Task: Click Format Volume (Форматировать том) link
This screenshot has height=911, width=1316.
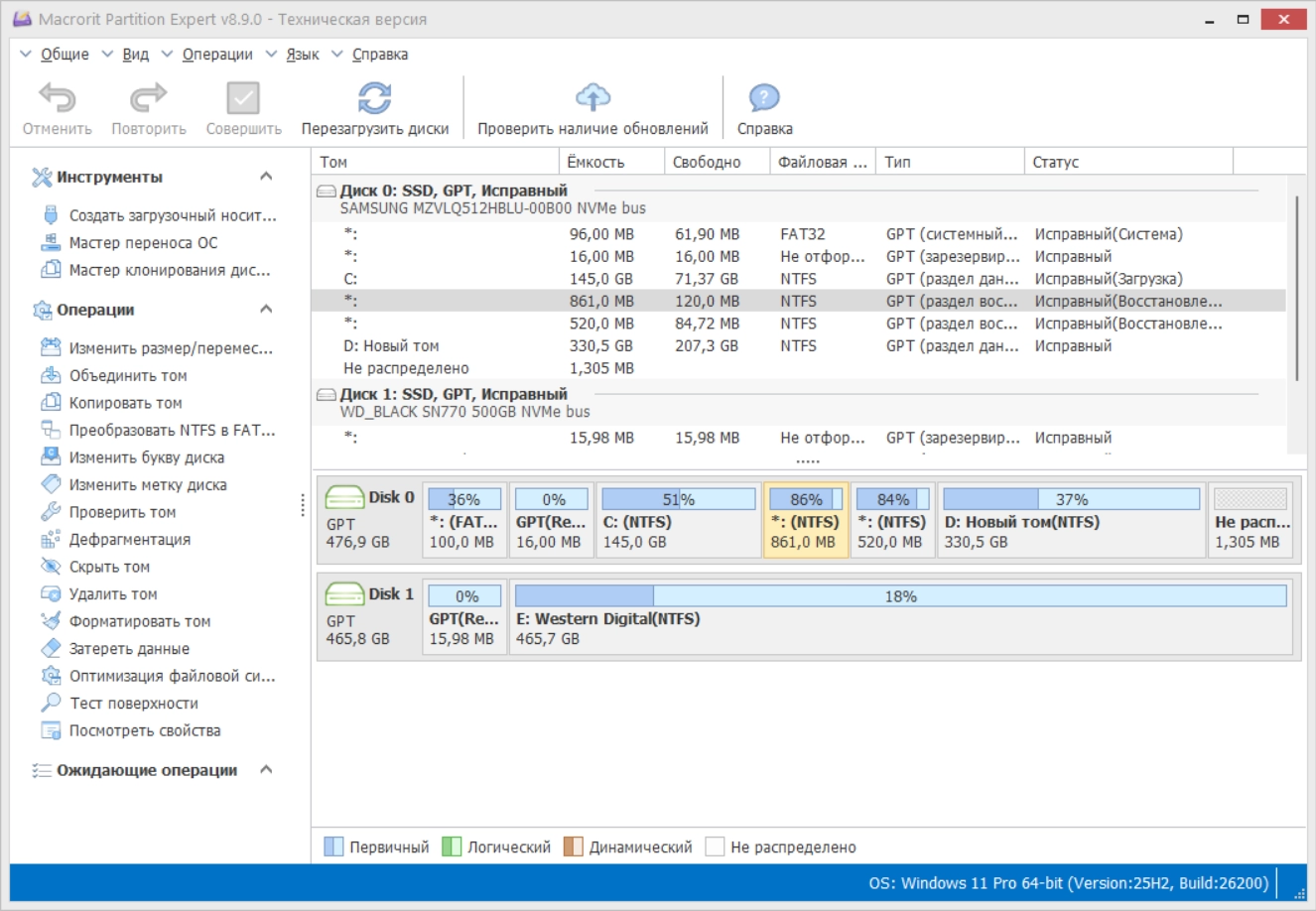Action: click(139, 622)
